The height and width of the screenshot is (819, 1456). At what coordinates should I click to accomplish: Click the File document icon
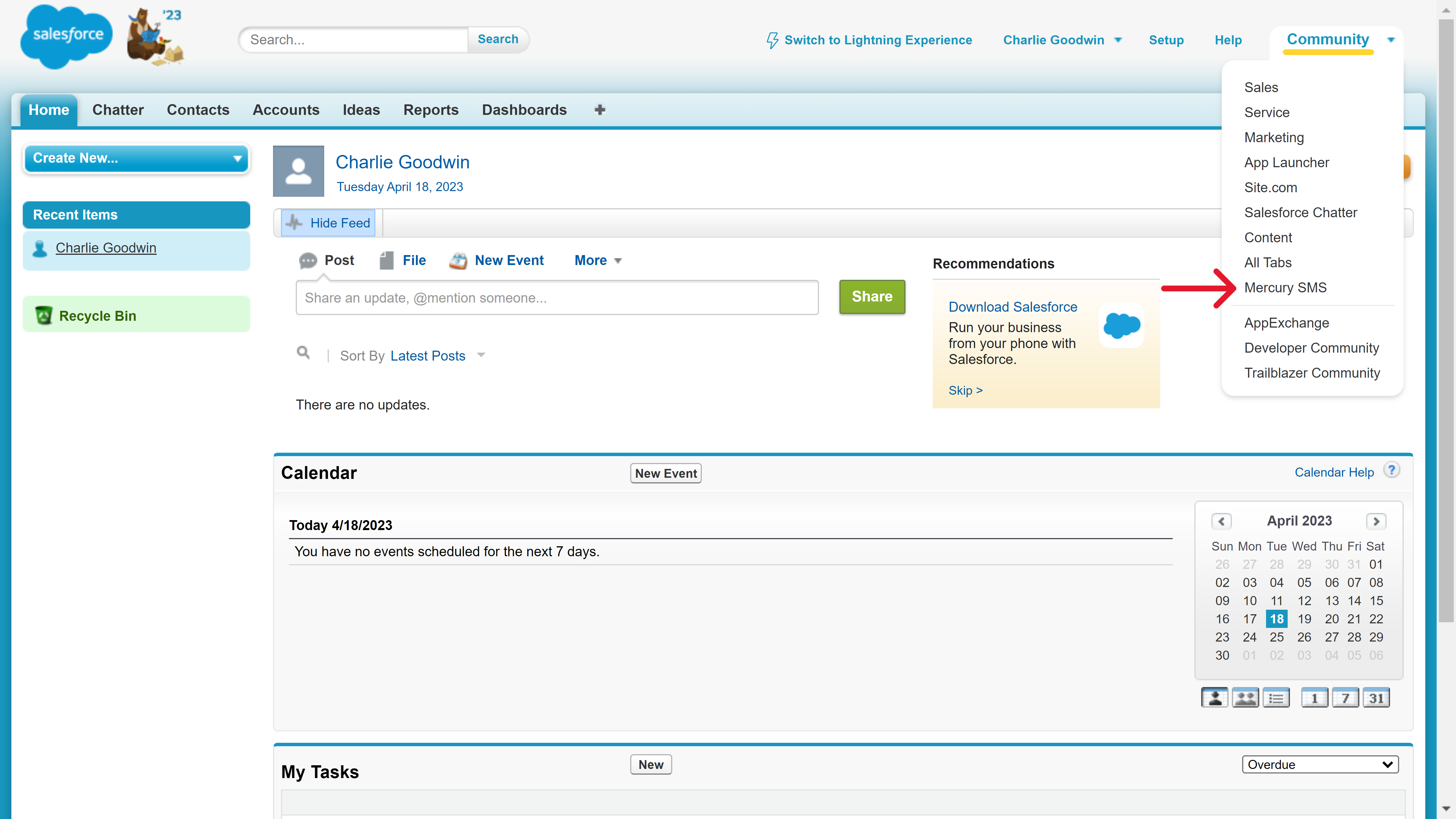coord(387,260)
